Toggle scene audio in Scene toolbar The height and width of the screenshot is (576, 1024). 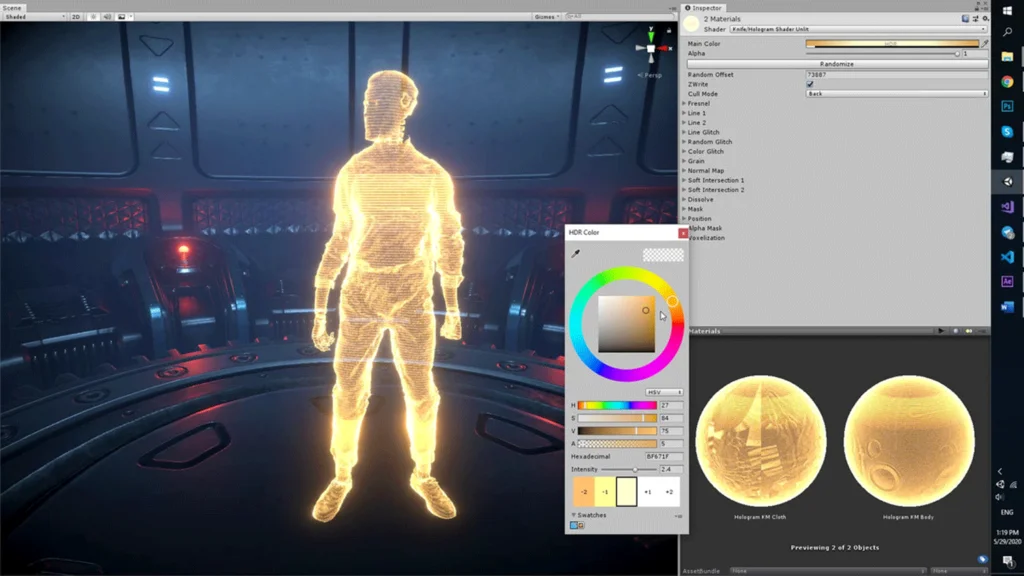coord(107,16)
